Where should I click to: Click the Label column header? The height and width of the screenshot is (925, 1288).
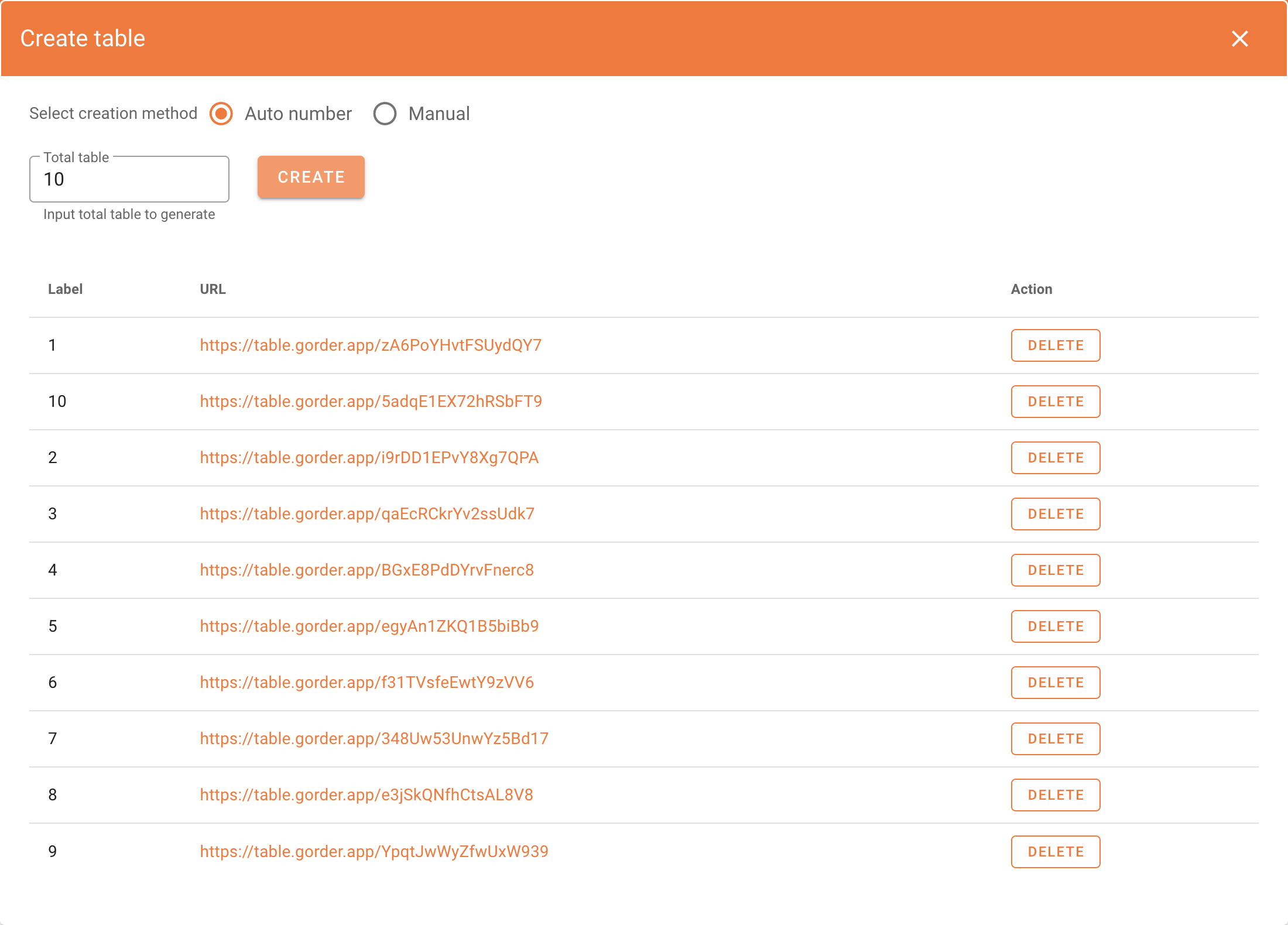[65, 289]
